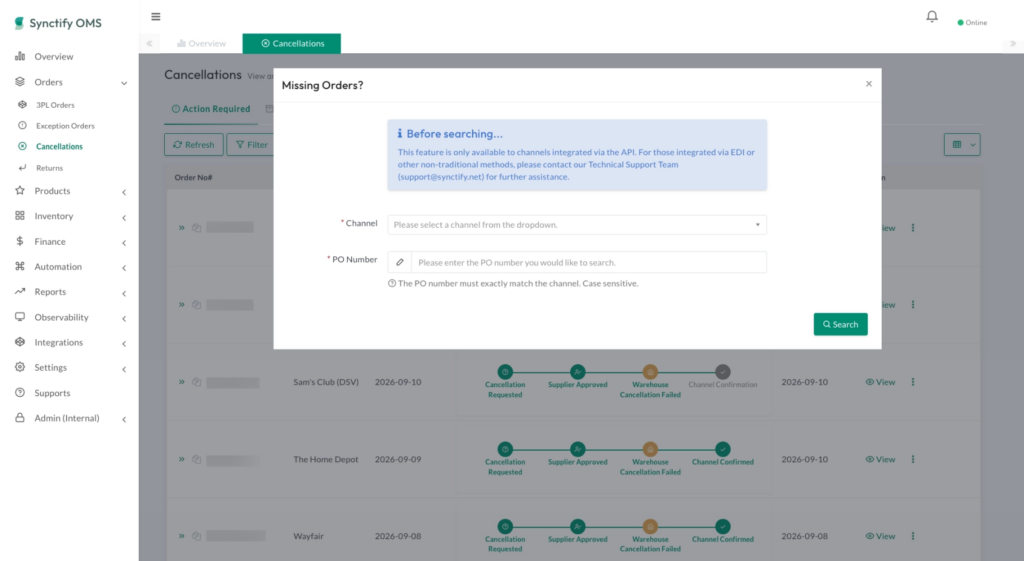Click the Filter button
This screenshot has height=561, width=1024.
tap(251, 144)
